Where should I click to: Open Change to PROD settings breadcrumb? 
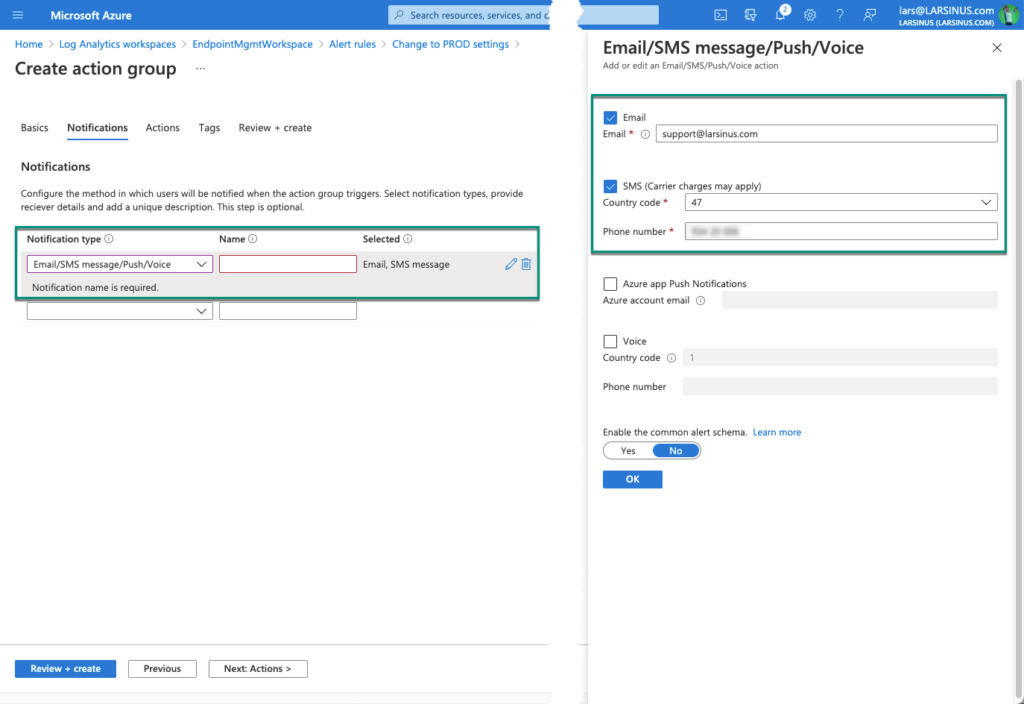[x=450, y=44]
